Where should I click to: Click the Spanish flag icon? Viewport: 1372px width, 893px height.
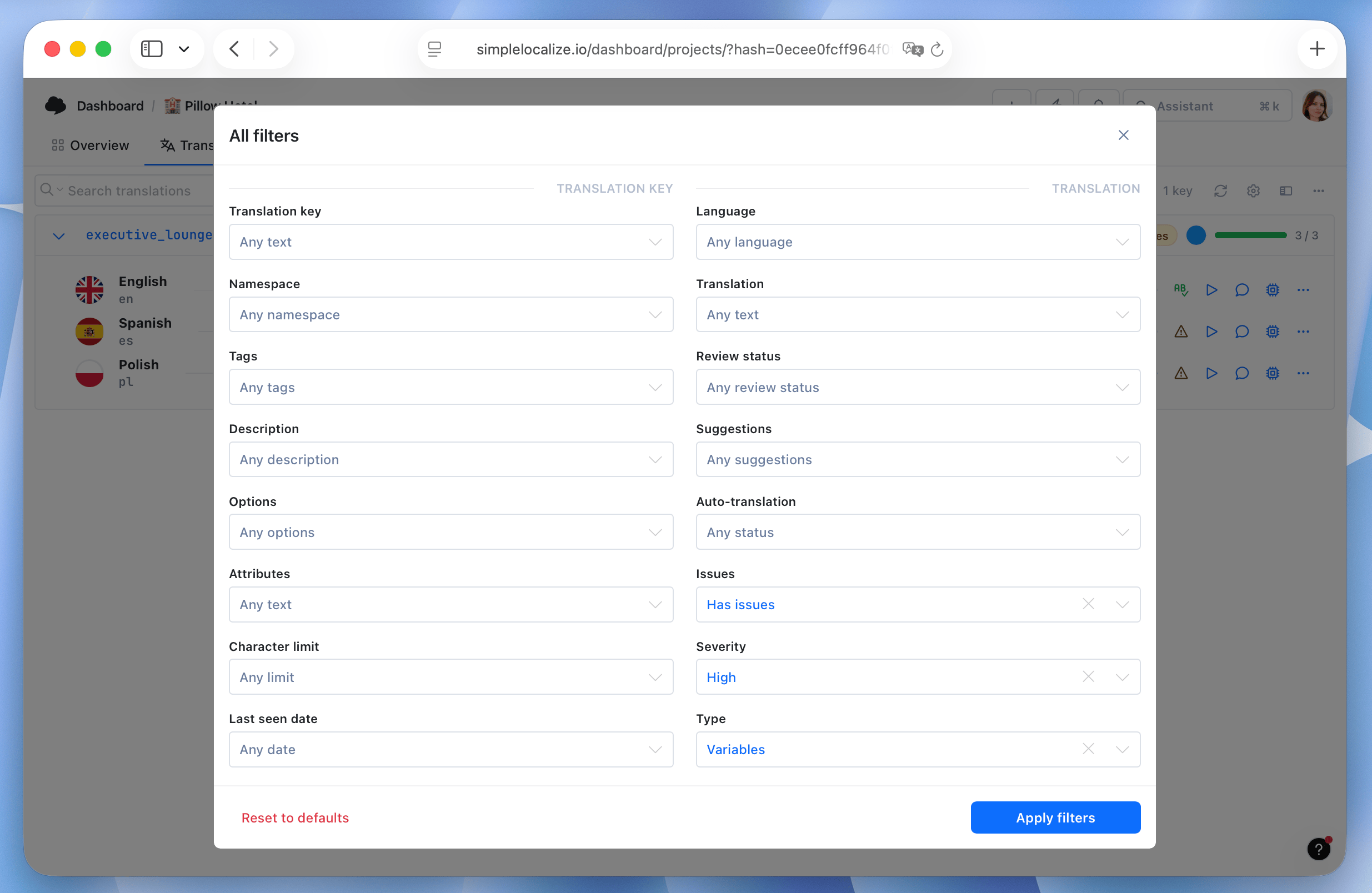(89, 332)
